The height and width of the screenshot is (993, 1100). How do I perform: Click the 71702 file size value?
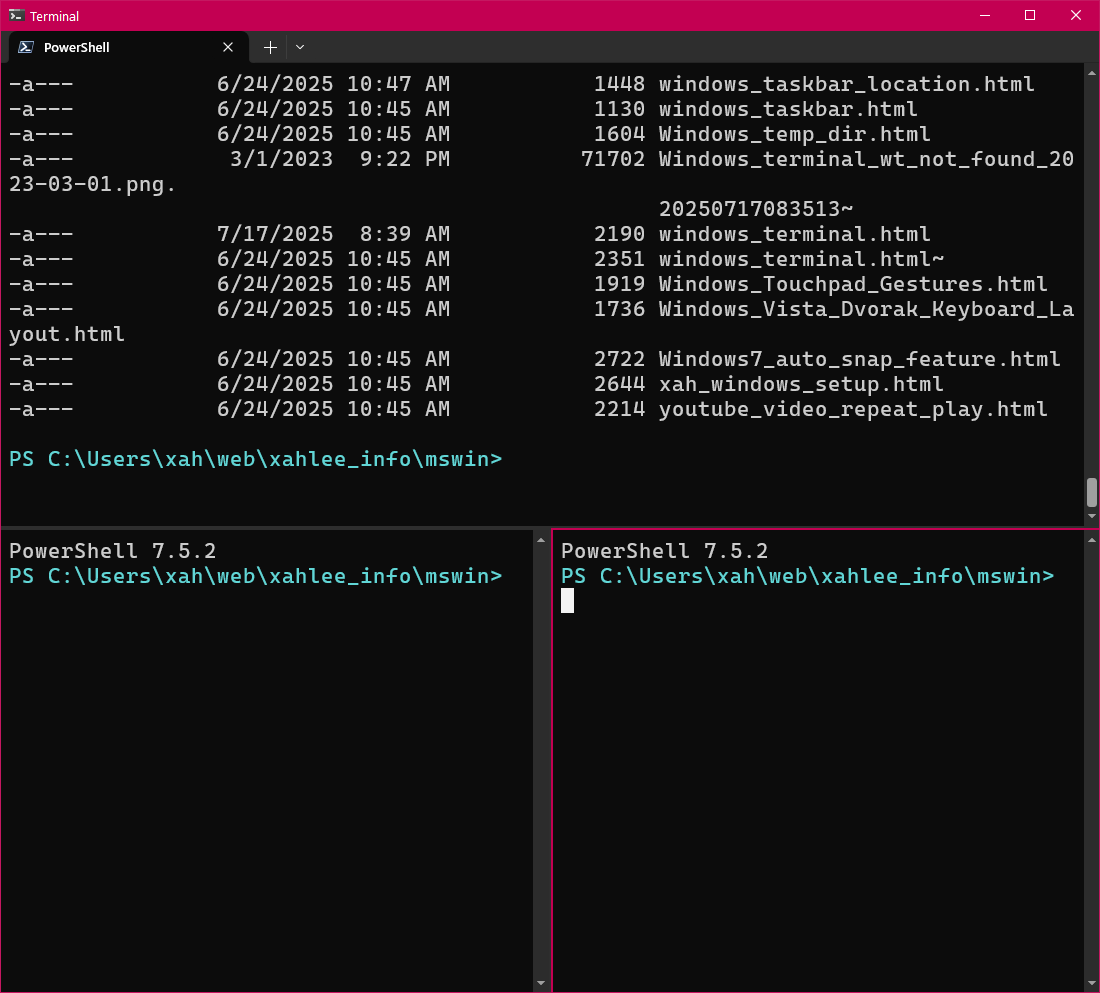(x=612, y=159)
